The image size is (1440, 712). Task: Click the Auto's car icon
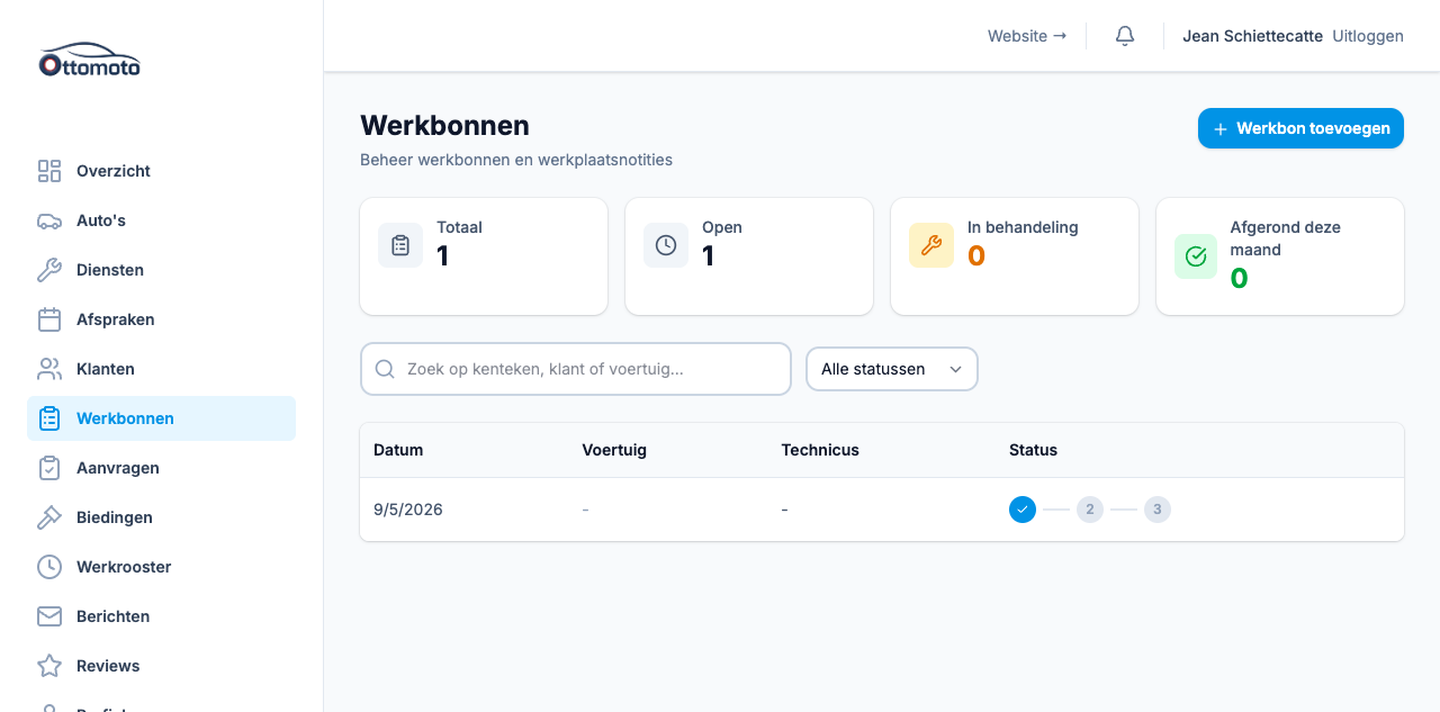49,221
